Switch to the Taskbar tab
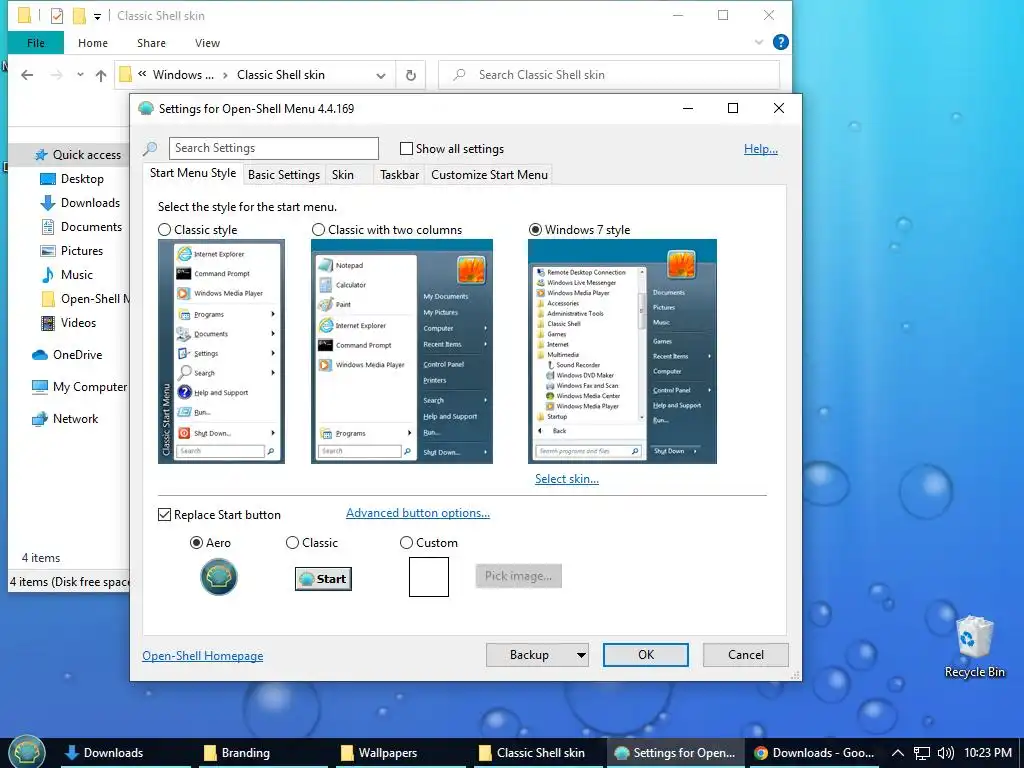The height and width of the screenshot is (768, 1024). [x=399, y=175]
